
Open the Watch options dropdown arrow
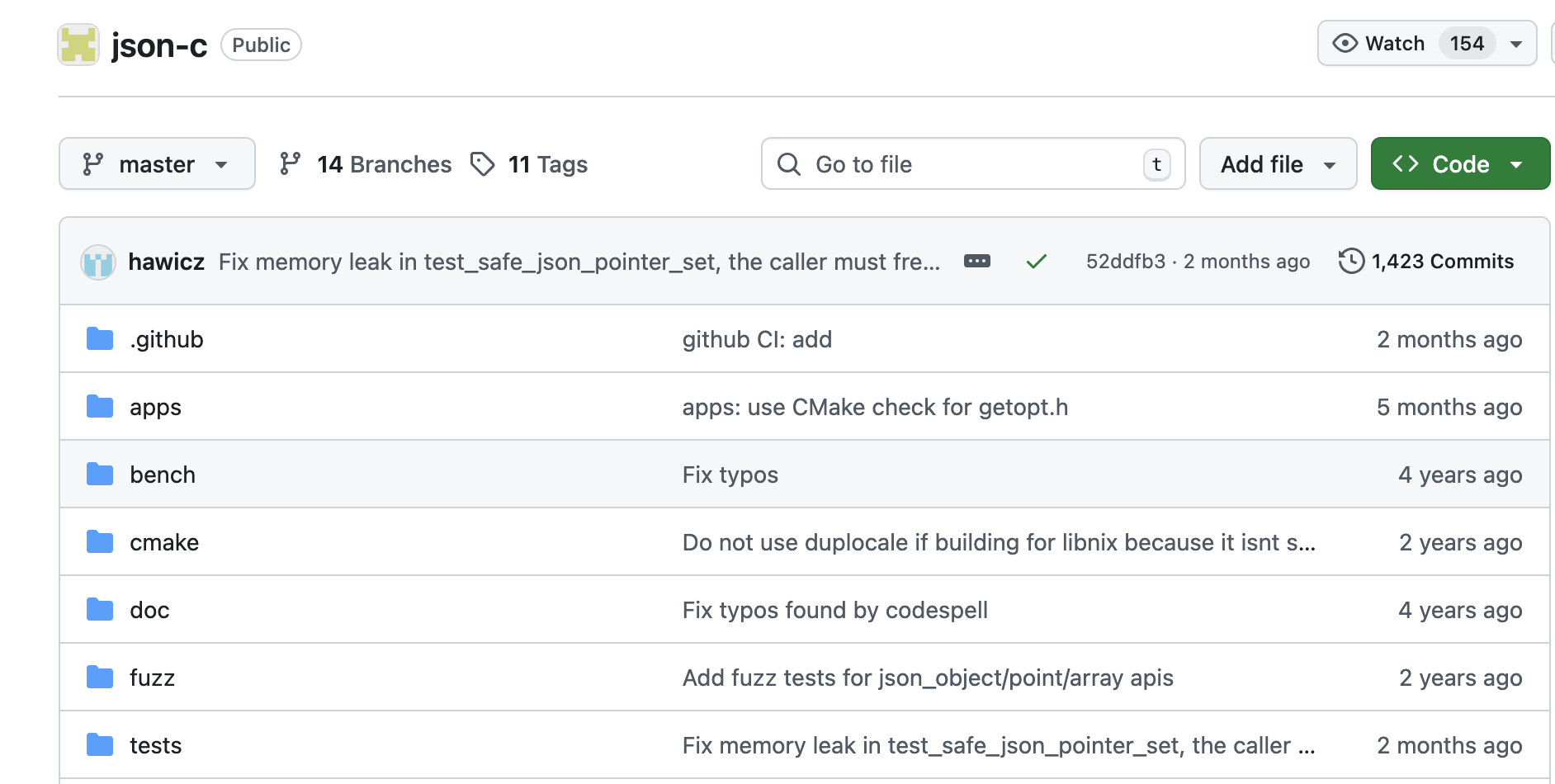pos(1516,44)
